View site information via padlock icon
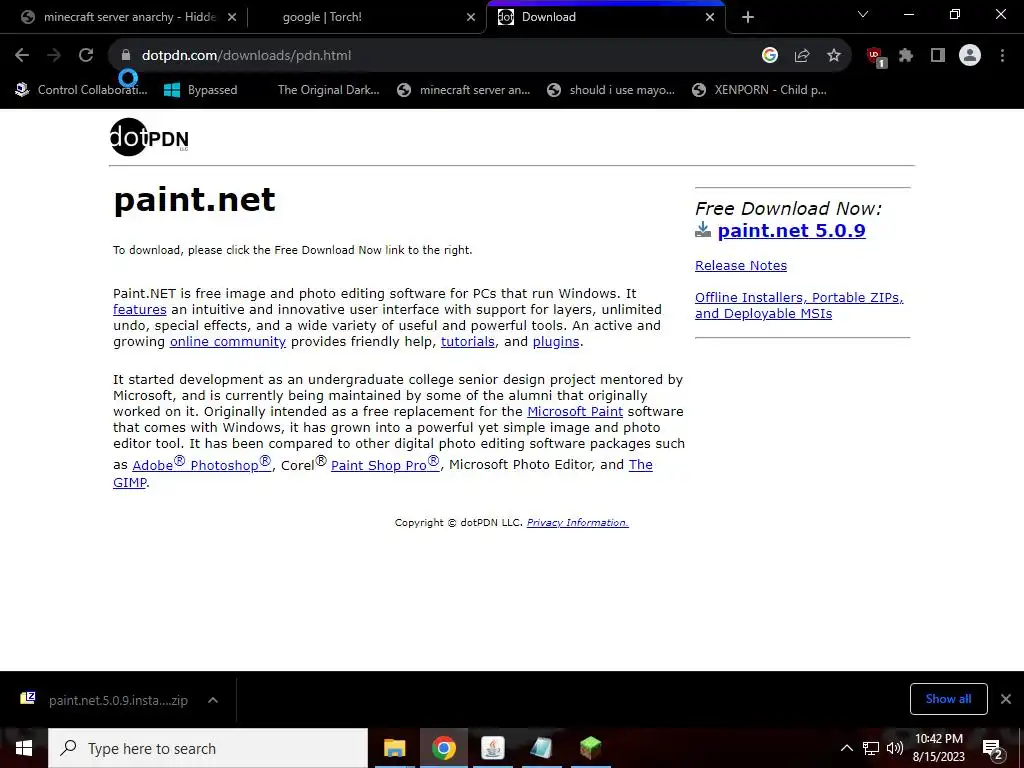 tap(125, 56)
